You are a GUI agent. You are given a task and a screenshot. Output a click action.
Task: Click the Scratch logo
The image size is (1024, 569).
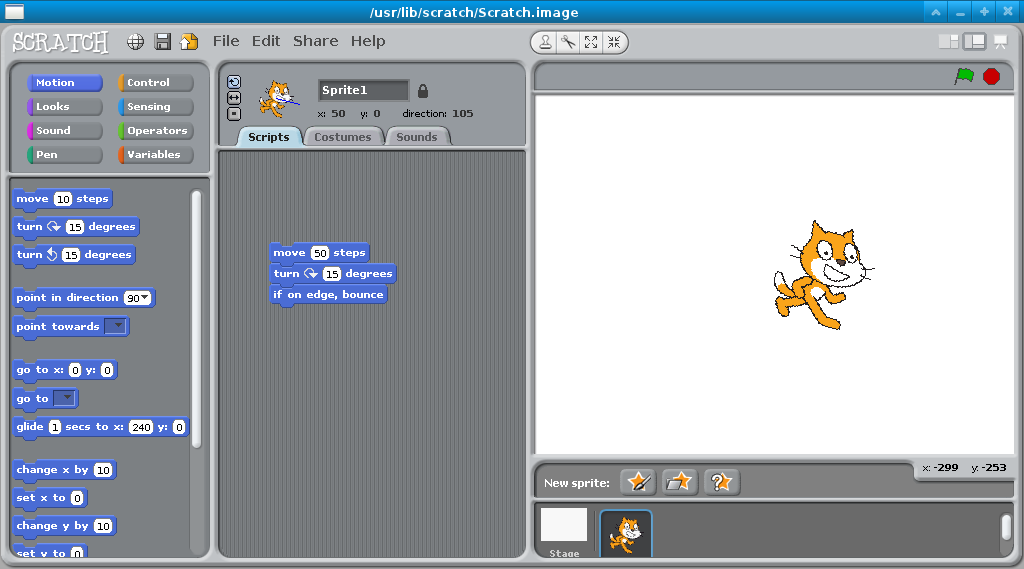[x=60, y=42]
